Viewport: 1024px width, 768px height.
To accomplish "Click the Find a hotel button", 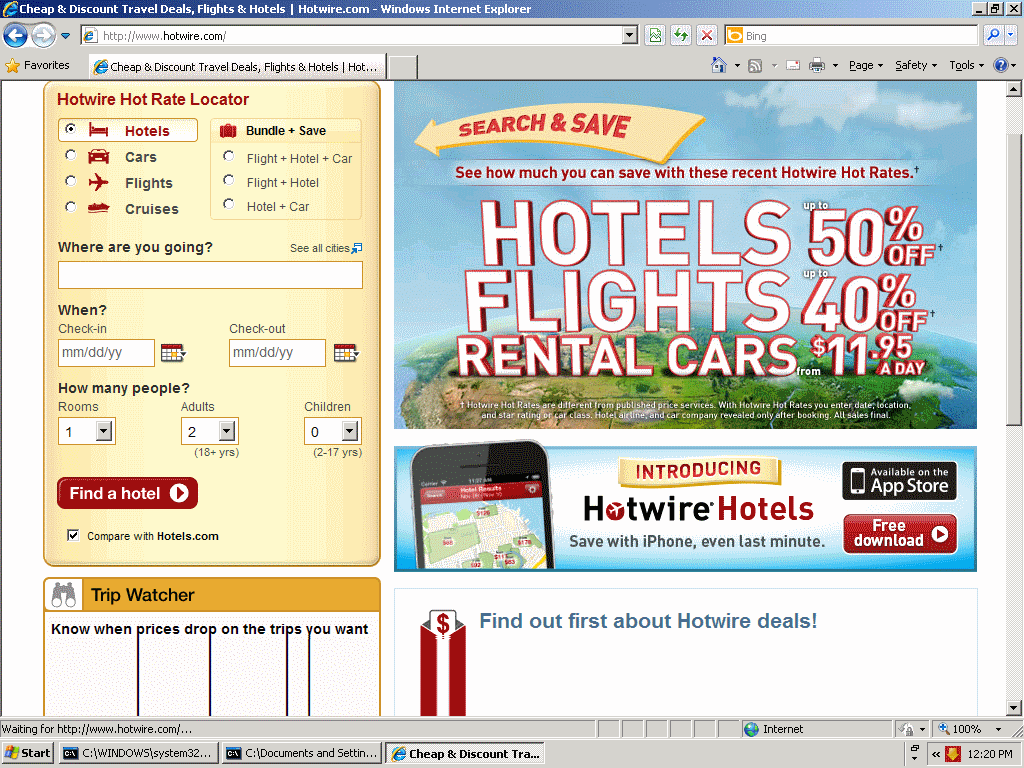I will click(x=127, y=493).
